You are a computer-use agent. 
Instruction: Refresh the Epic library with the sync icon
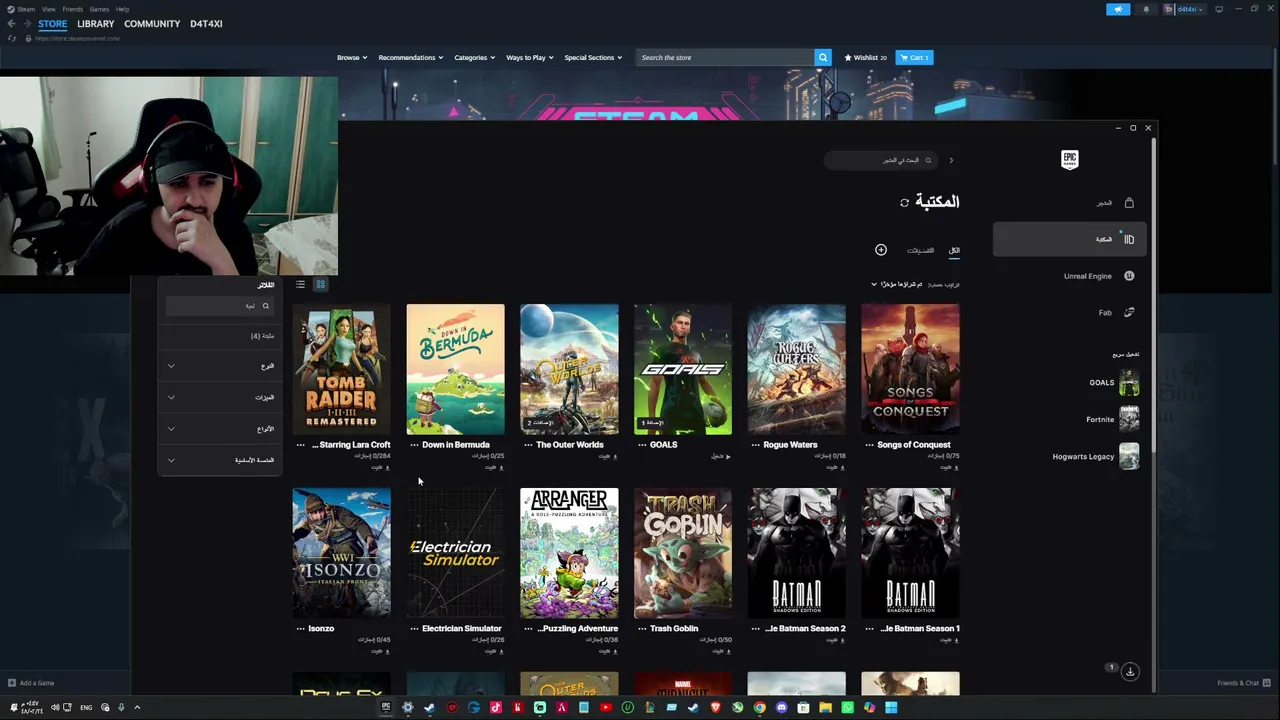click(904, 203)
